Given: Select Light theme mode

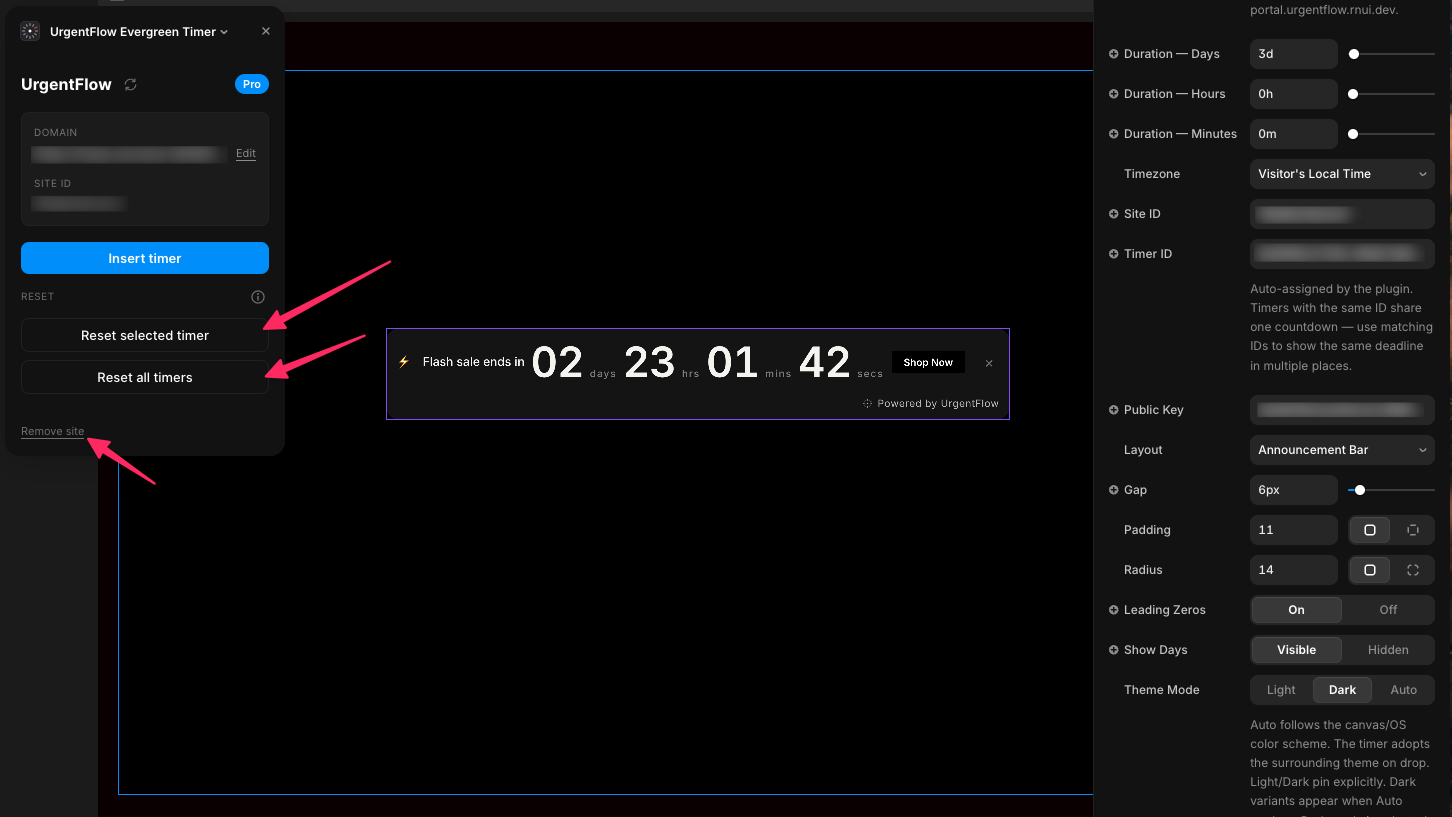Looking at the screenshot, I should pyautogui.click(x=1281, y=690).
